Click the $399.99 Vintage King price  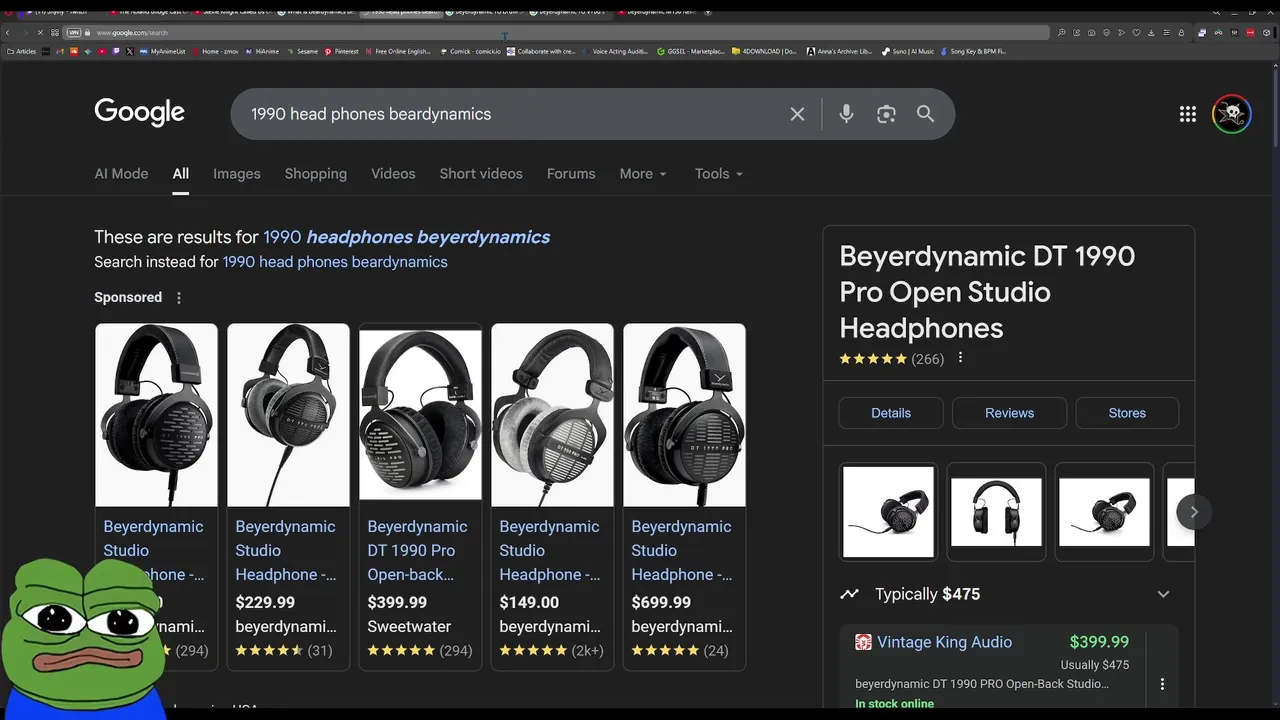coord(1099,642)
